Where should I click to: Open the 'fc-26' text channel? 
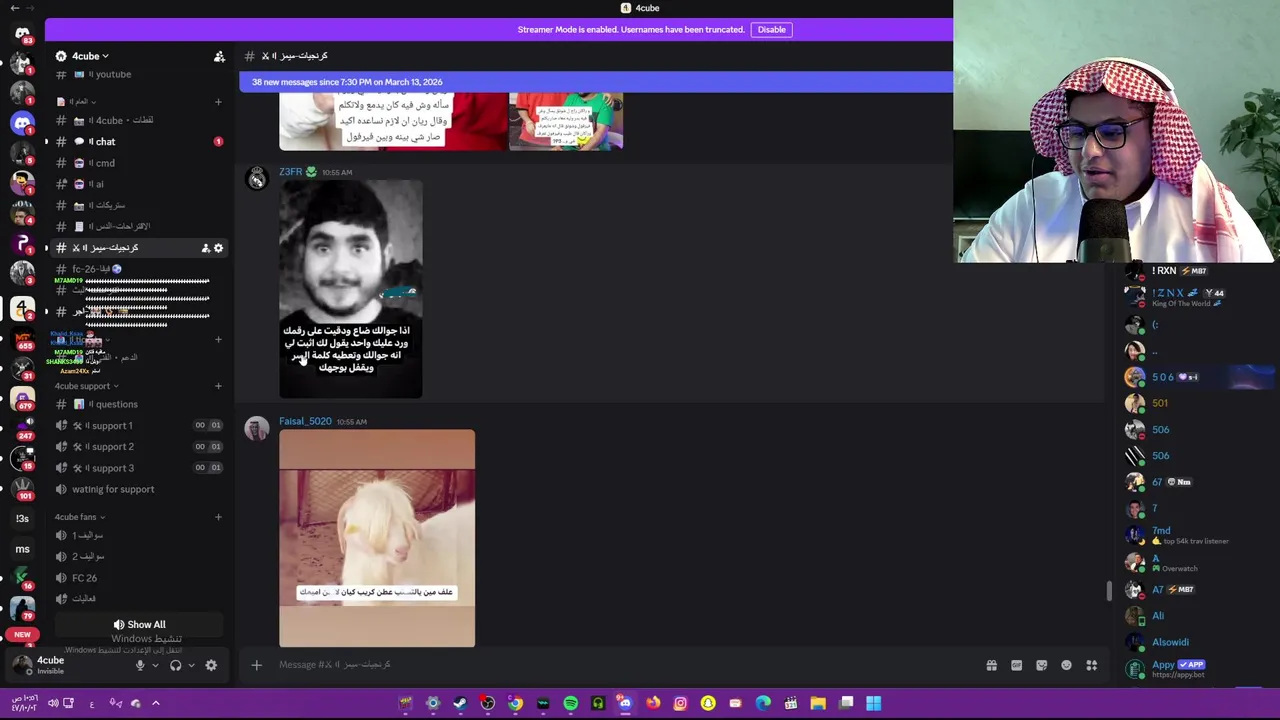pos(140,269)
